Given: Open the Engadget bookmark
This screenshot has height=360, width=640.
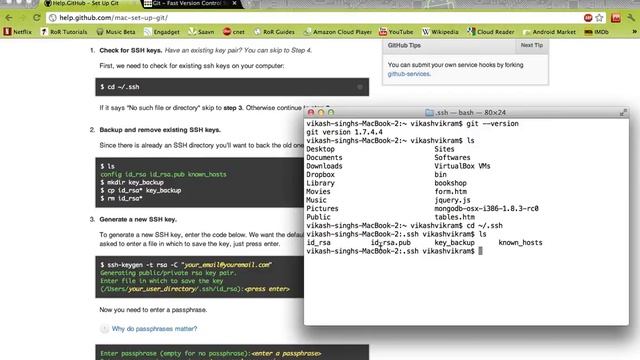Looking at the screenshot, I should tap(162, 32).
